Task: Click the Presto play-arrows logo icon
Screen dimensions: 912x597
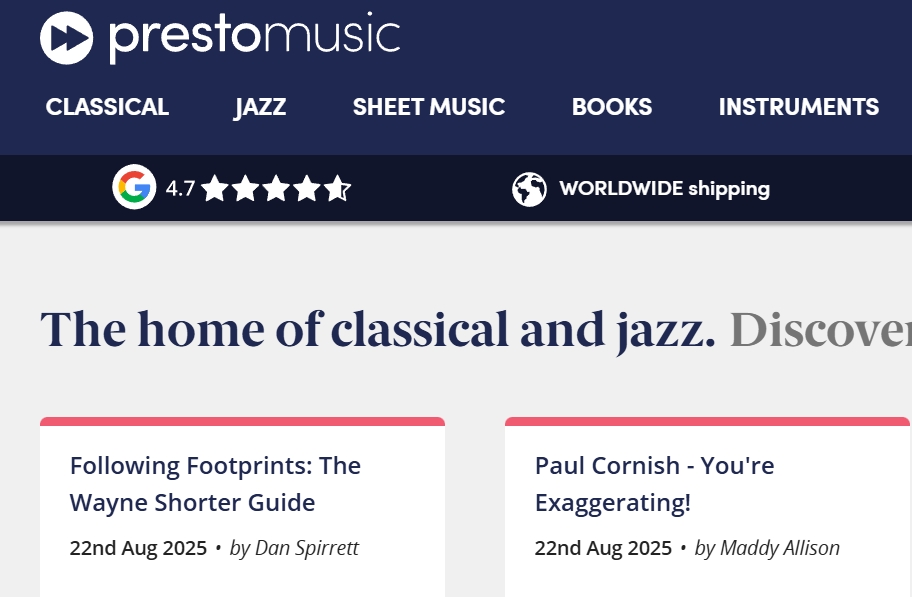Action: pyautogui.click(x=66, y=38)
